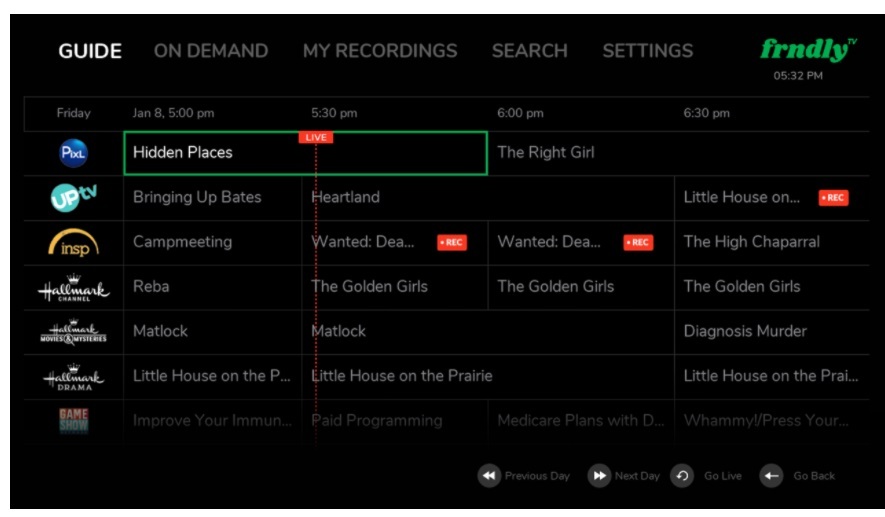The height and width of the screenshot is (517, 885).
Task: Select Little House on the Prairie at 5:30
Action: click(x=488, y=376)
